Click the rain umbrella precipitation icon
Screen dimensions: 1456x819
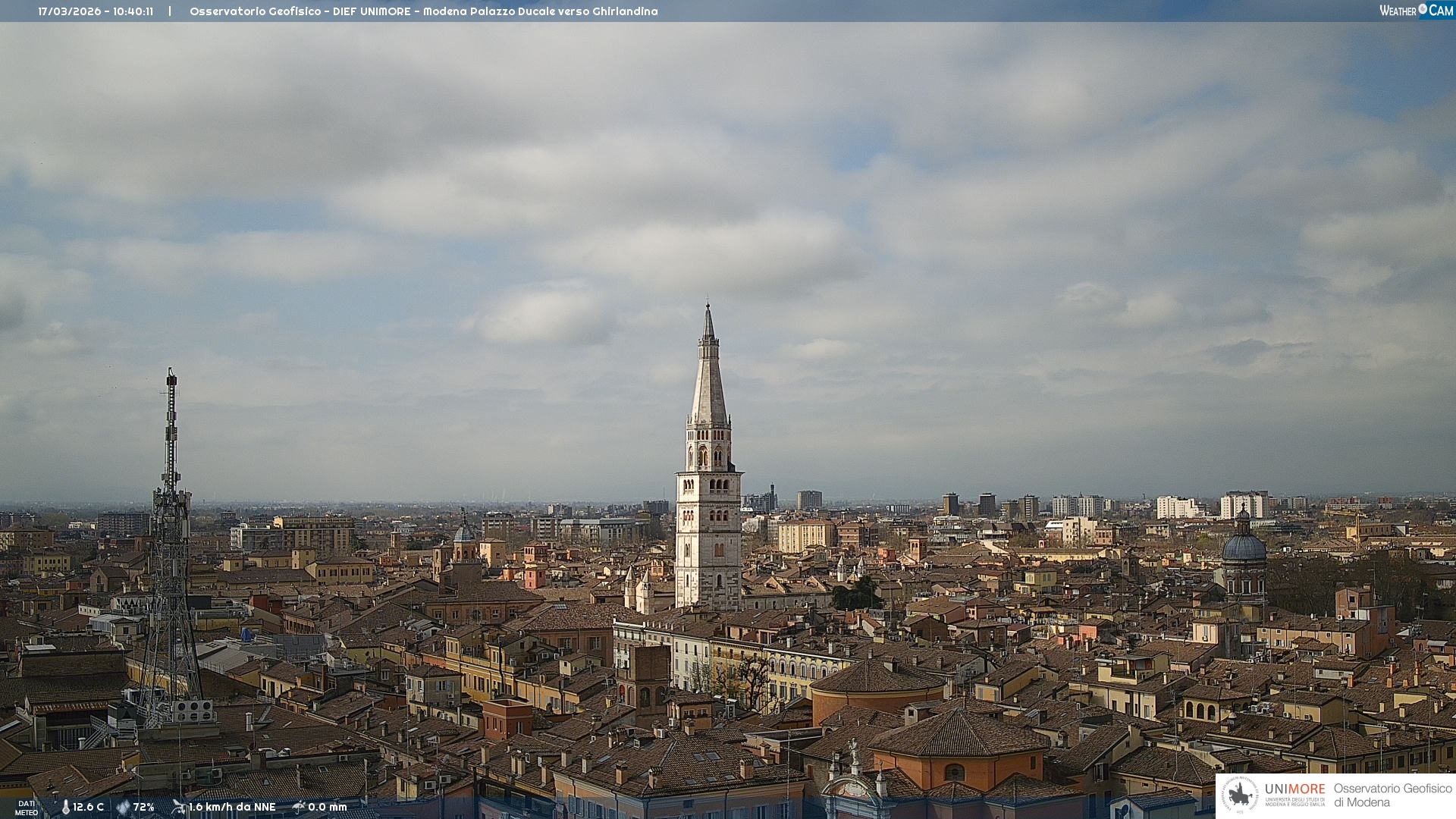pyautogui.click(x=299, y=807)
